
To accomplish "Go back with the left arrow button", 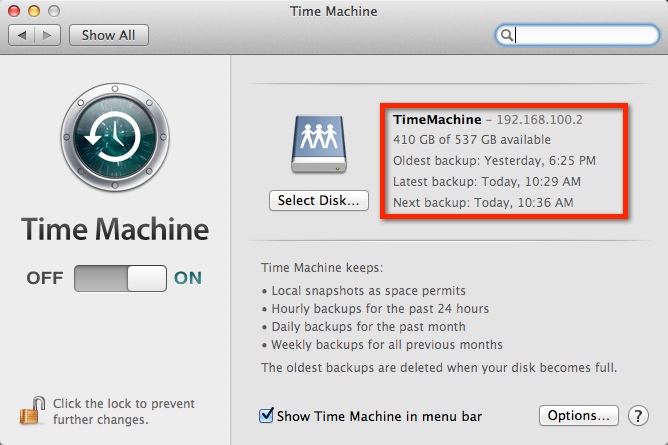I will [22, 35].
